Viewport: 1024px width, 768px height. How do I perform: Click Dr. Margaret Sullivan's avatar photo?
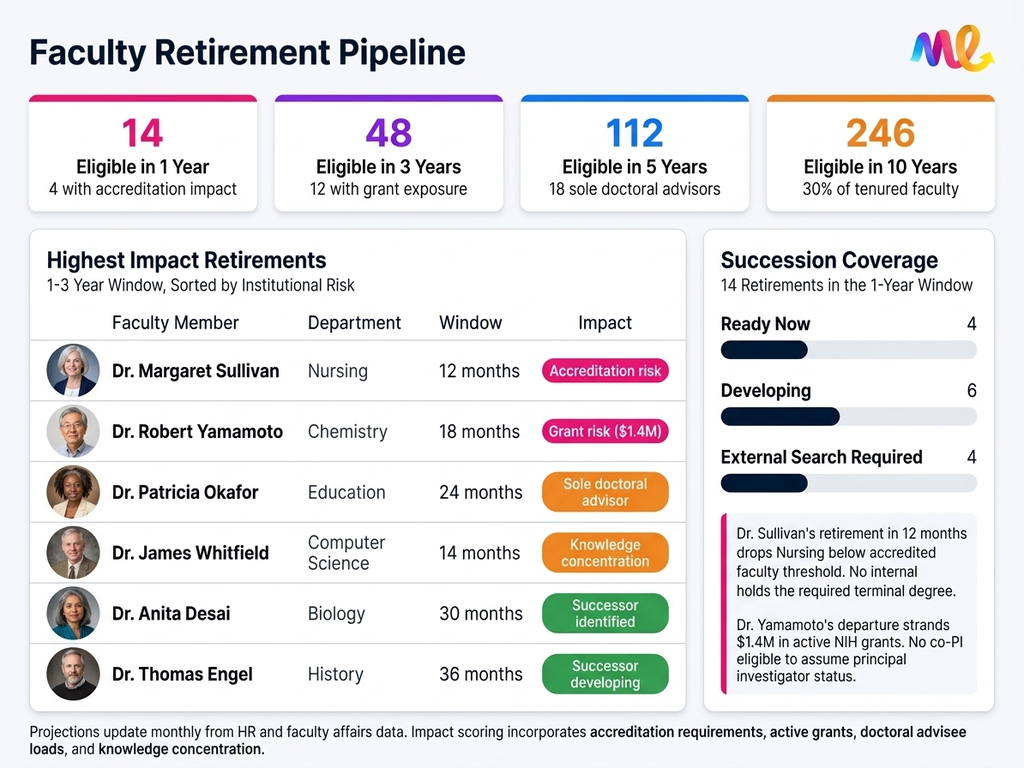pyautogui.click(x=73, y=371)
